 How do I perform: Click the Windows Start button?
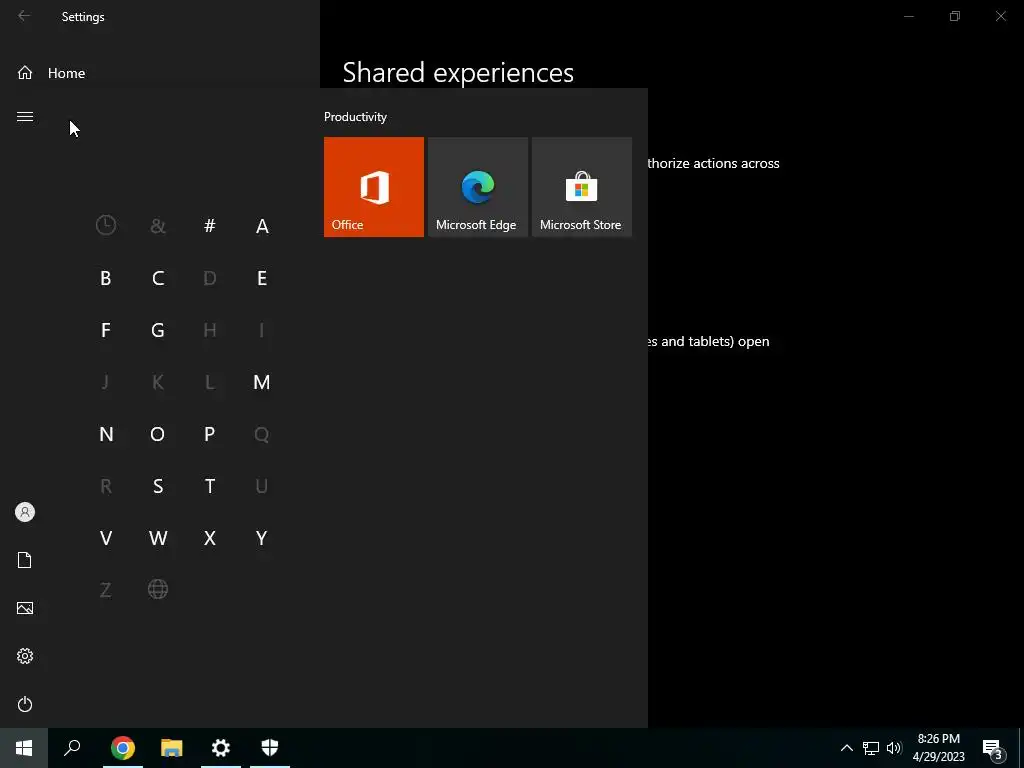tap(24, 748)
